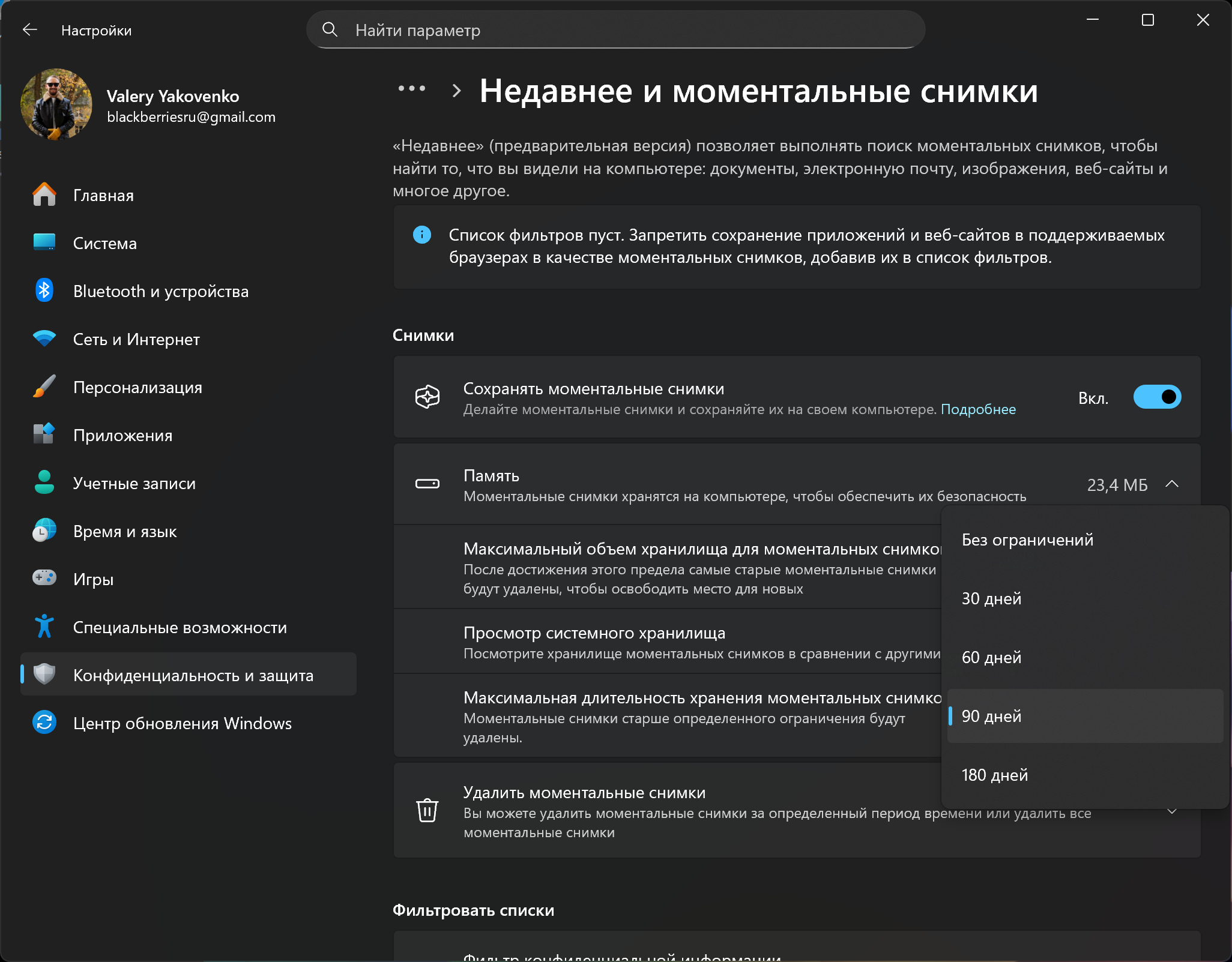Click the back arrow icon
Image resolution: width=1232 pixels, height=962 pixels.
29,30
